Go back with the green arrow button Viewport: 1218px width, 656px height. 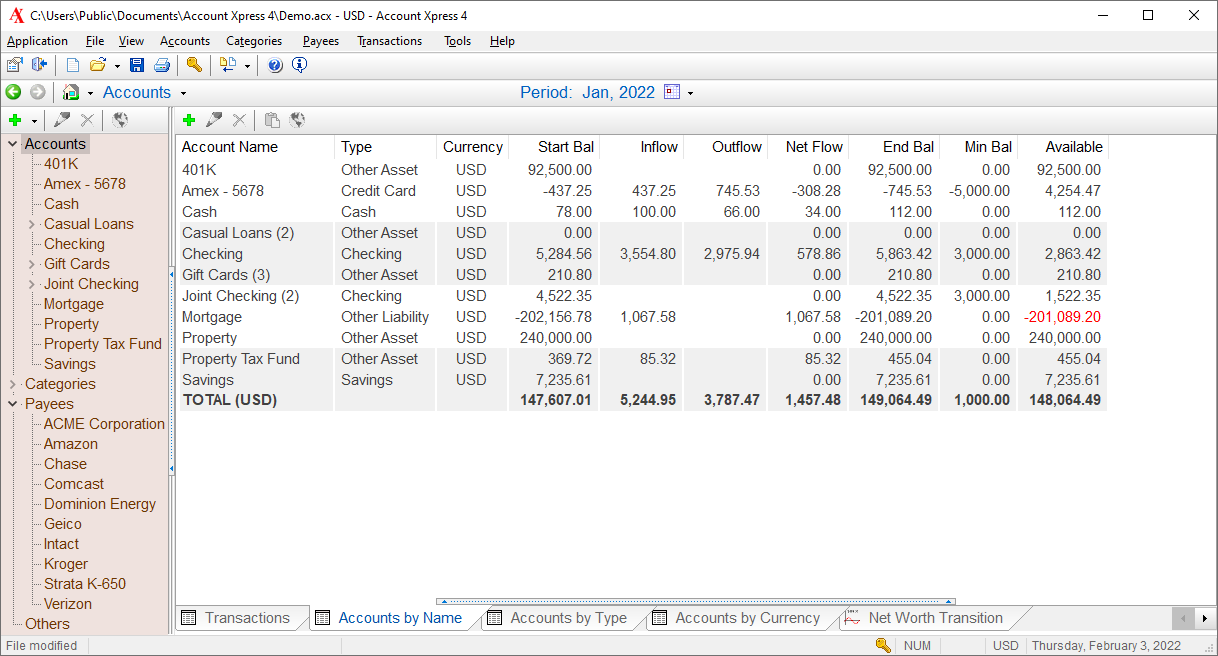(14, 93)
